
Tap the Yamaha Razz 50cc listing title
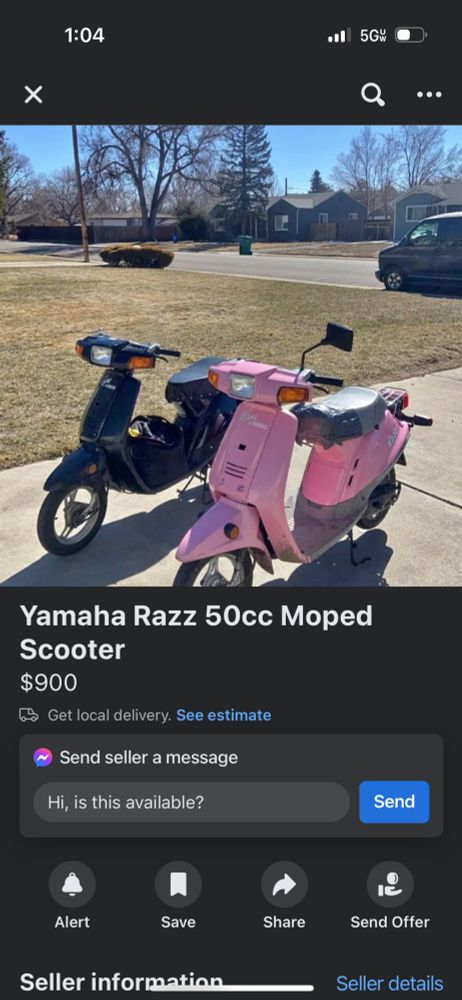(x=197, y=633)
